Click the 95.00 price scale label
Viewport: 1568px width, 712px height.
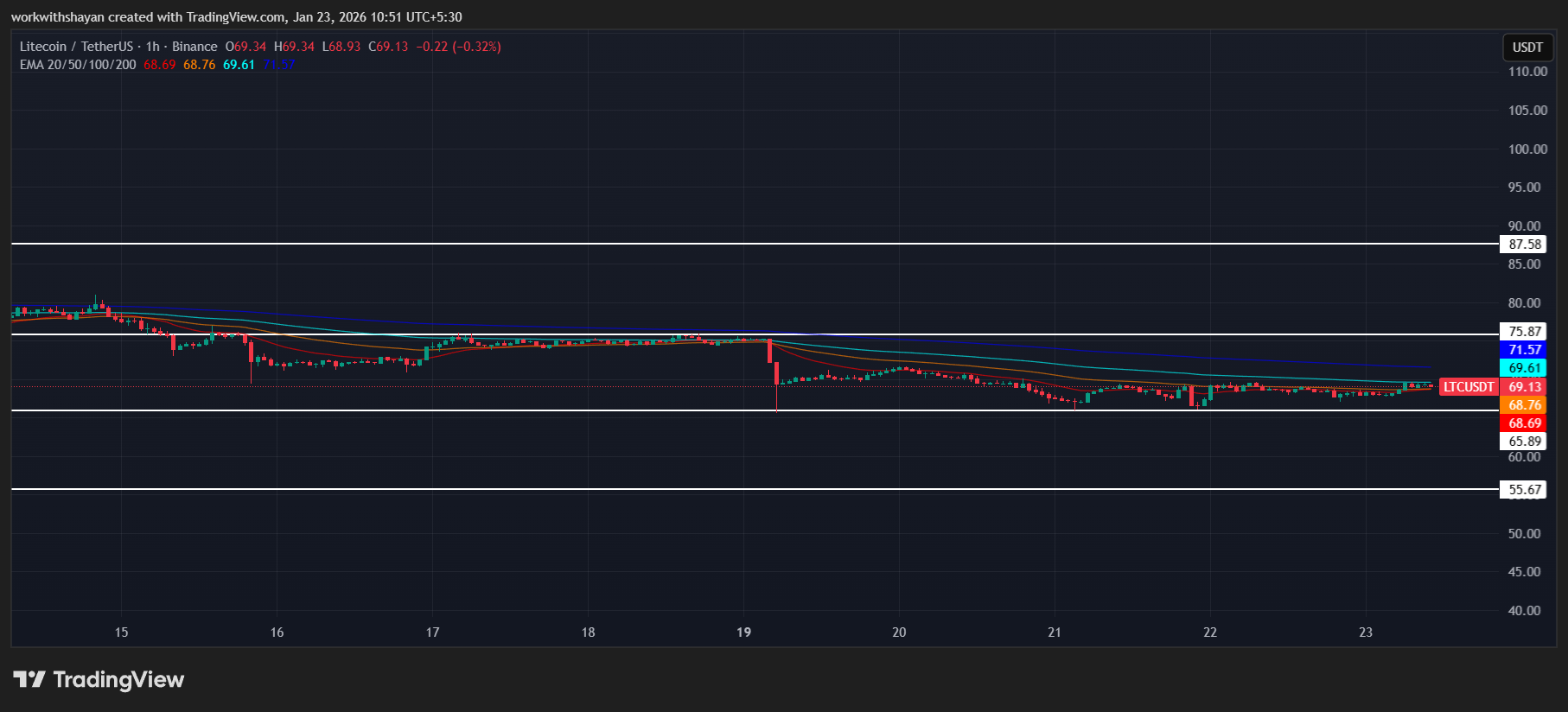[1525, 188]
